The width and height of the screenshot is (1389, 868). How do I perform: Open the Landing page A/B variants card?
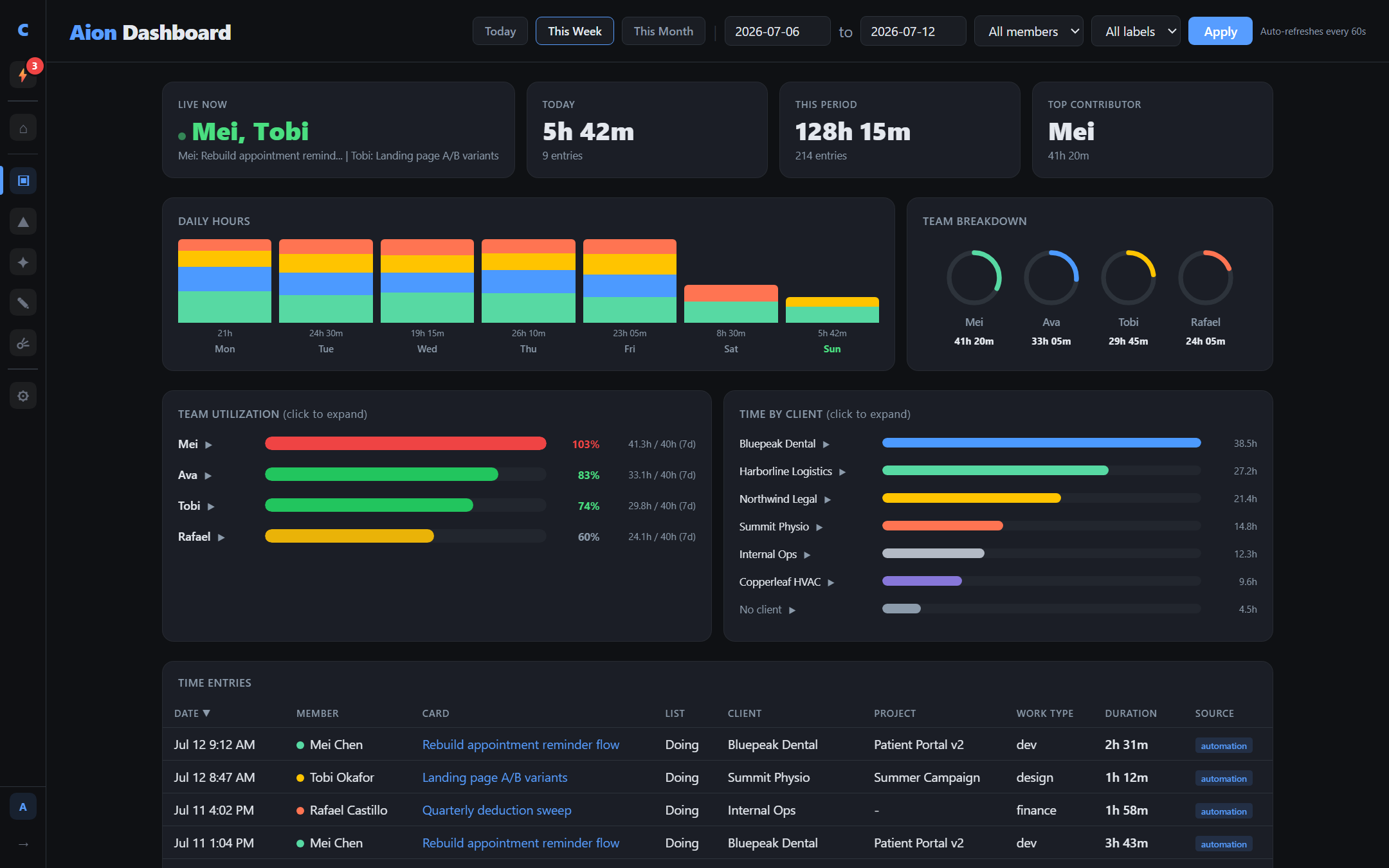pos(495,777)
